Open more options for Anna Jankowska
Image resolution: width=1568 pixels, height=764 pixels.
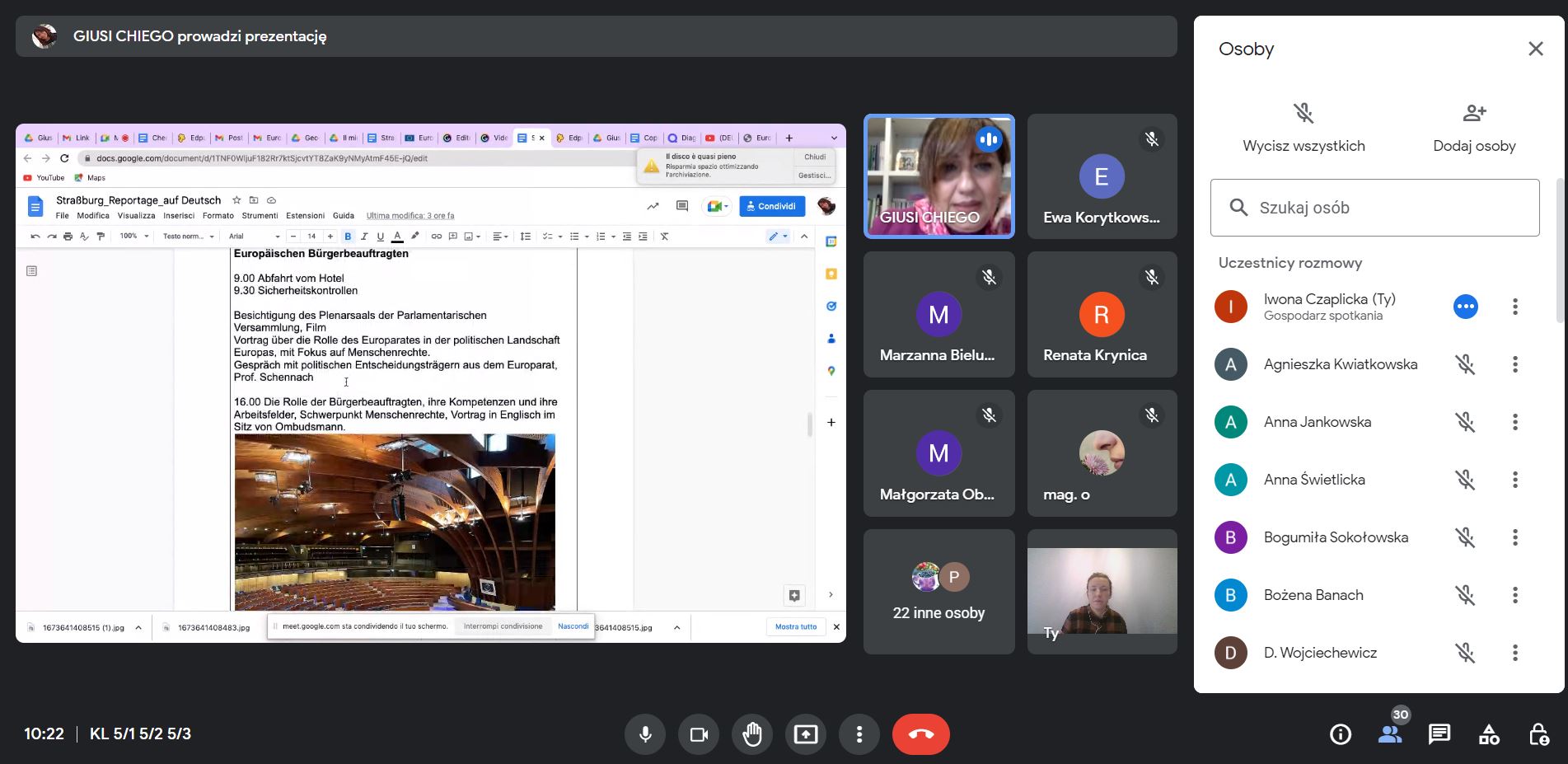coord(1514,422)
